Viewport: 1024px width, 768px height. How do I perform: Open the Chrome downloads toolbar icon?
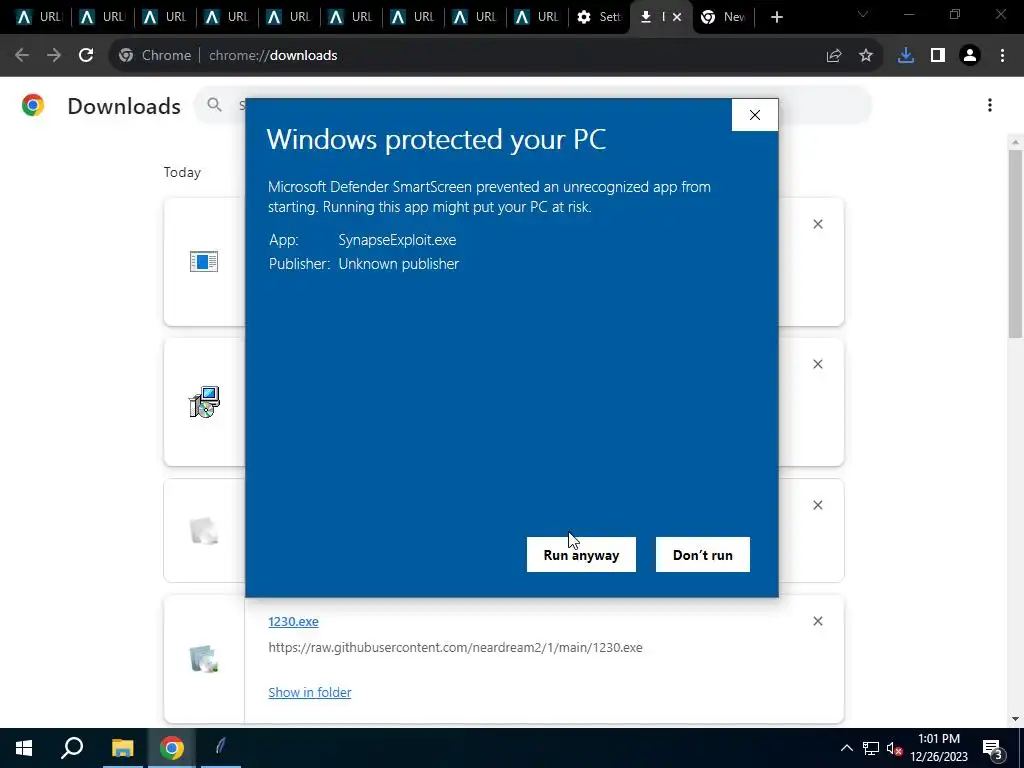point(906,56)
